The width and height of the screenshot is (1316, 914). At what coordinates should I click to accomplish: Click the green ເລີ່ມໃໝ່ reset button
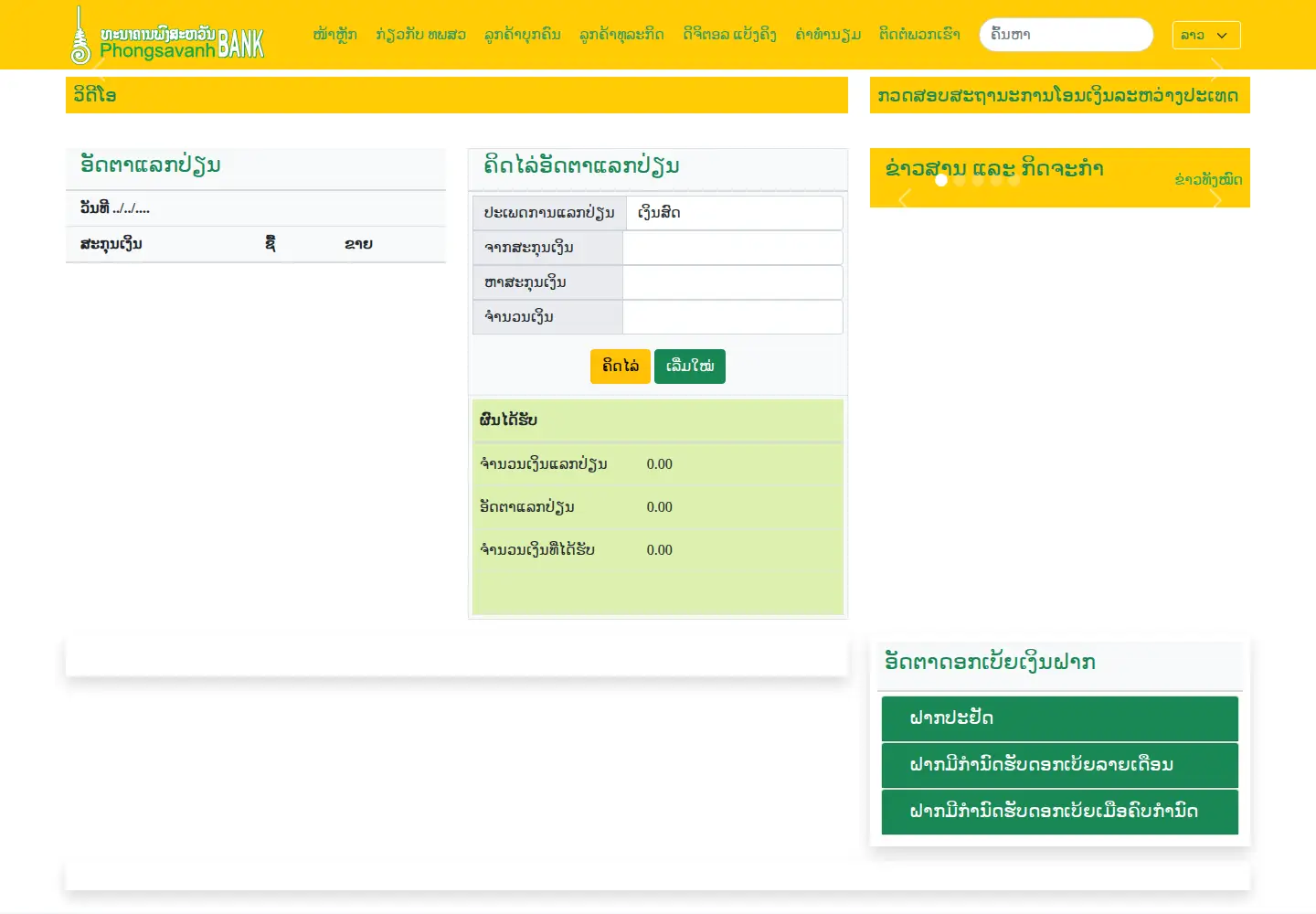coord(690,367)
